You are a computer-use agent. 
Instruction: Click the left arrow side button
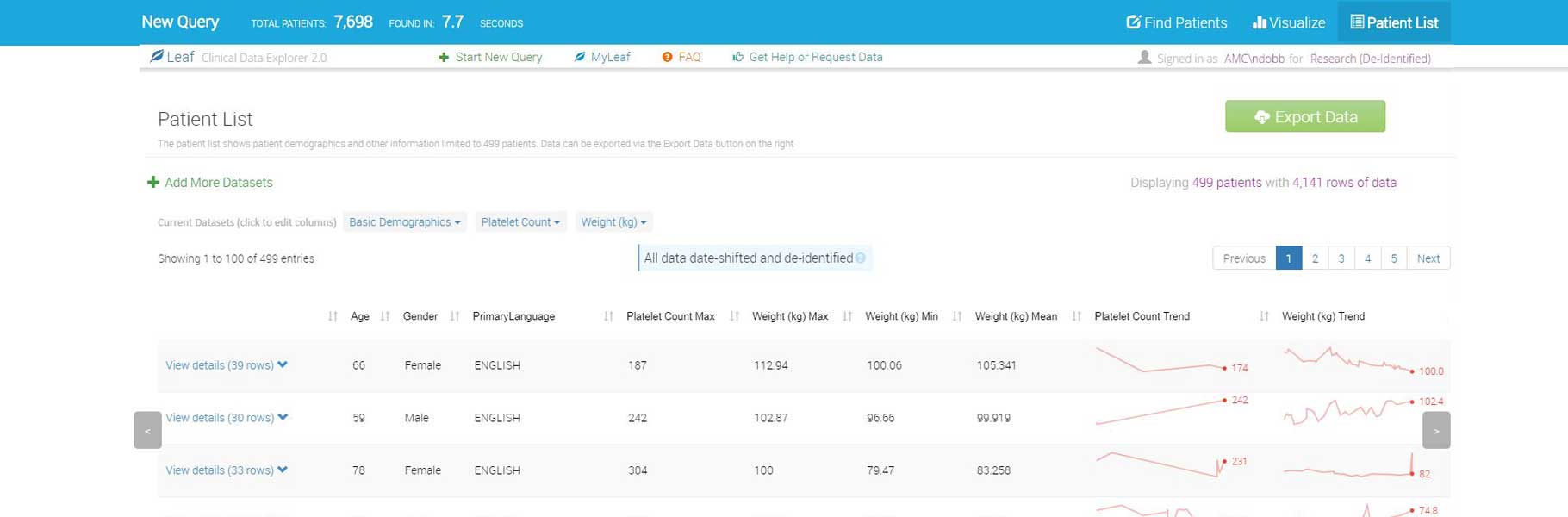click(147, 430)
